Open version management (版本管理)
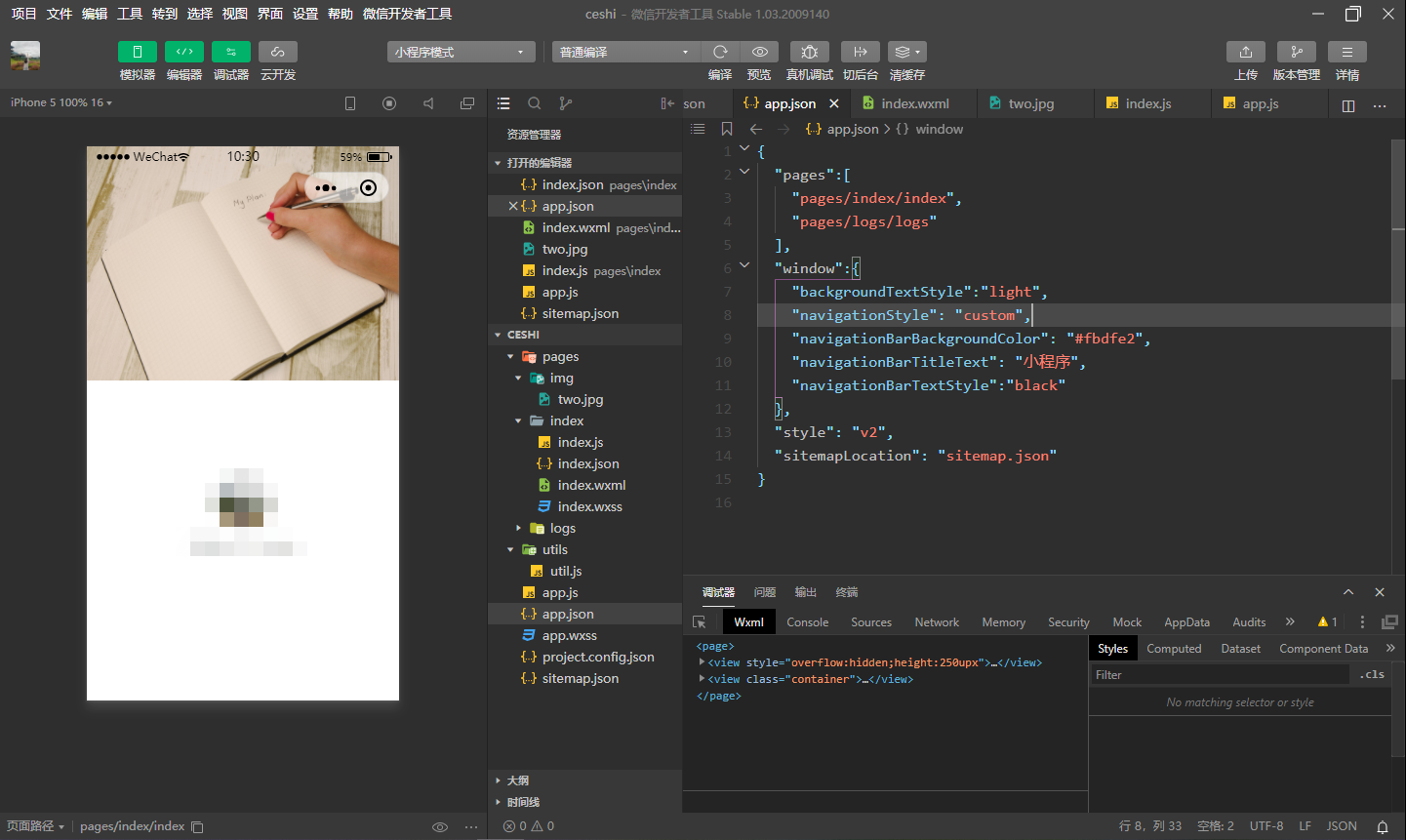The height and width of the screenshot is (840, 1406). (x=1297, y=52)
